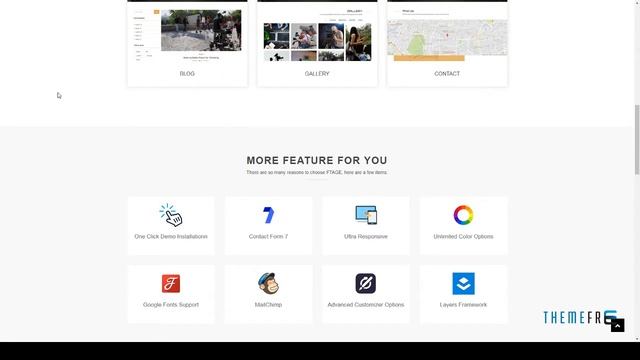Click the scroll-to-top arrow button

[618, 325]
